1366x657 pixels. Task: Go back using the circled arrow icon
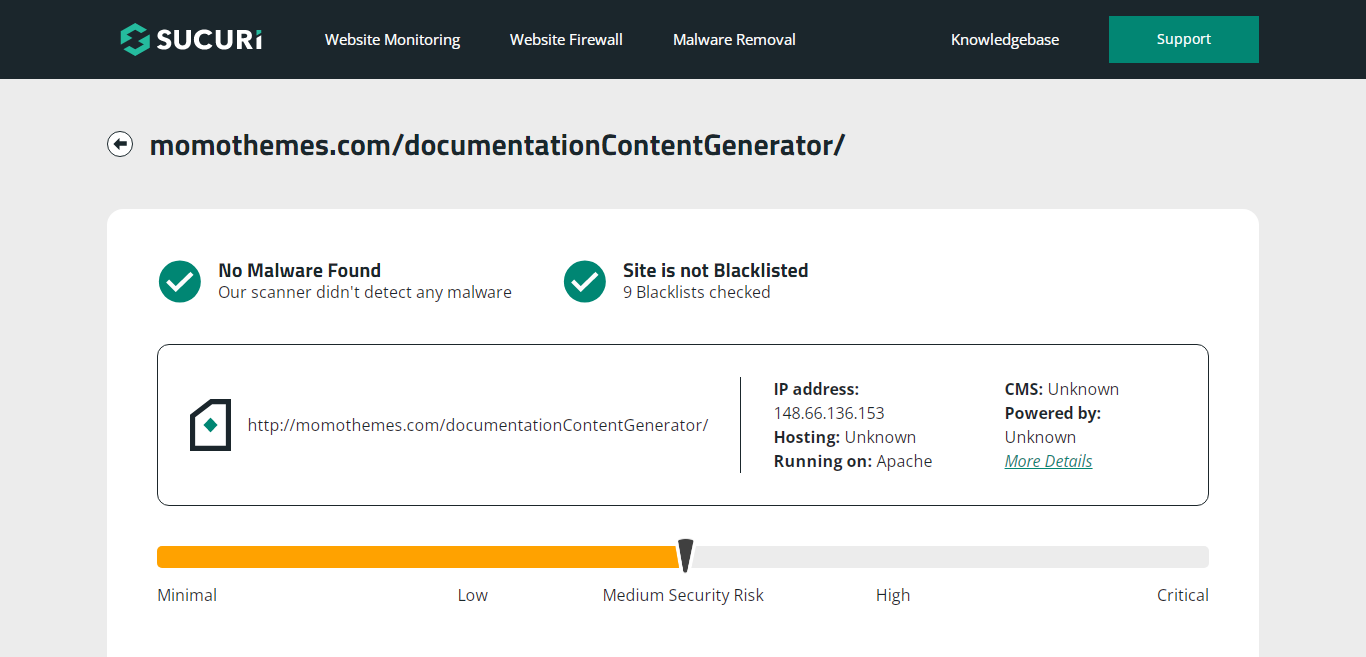click(x=120, y=145)
